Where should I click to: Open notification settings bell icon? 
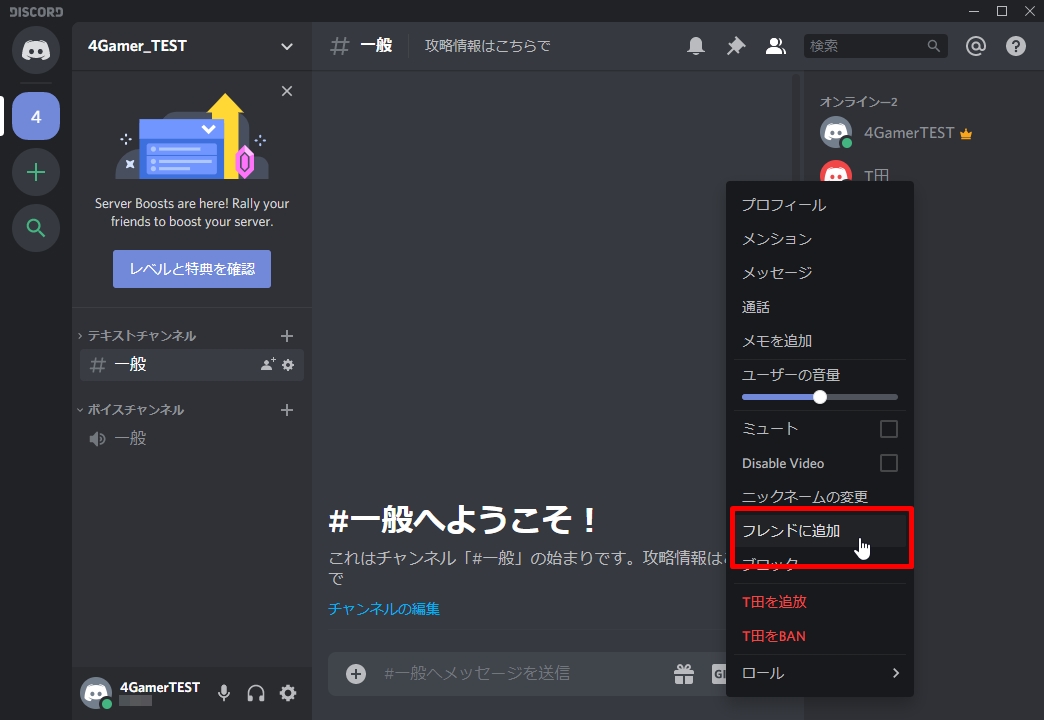click(696, 46)
